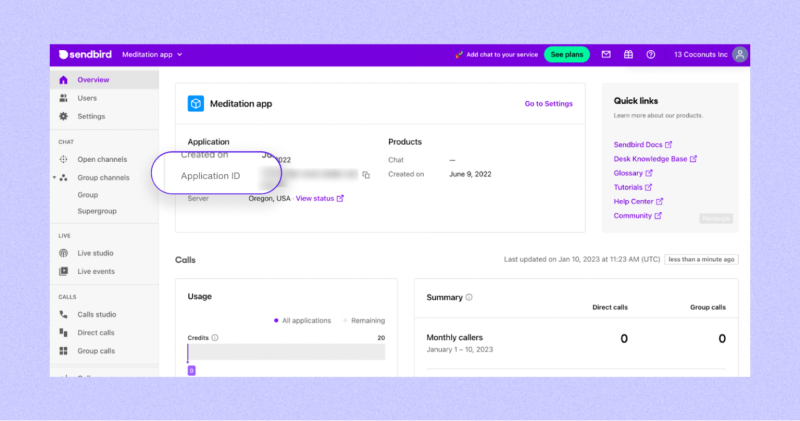Open Group calls in the sidebar
The image size is (800, 421).
(x=96, y=351)
